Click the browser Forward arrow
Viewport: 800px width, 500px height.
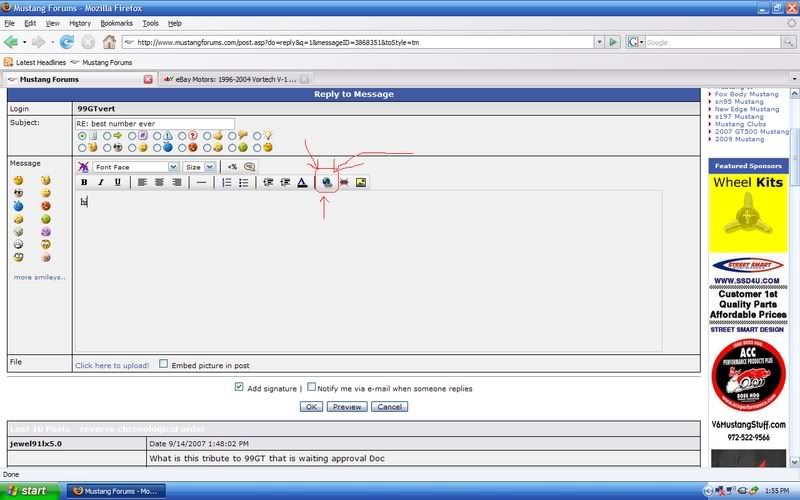coord(38,42)
